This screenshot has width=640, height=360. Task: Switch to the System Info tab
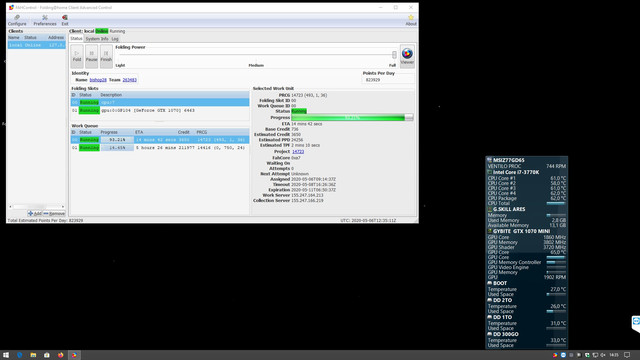pos(97,39)
